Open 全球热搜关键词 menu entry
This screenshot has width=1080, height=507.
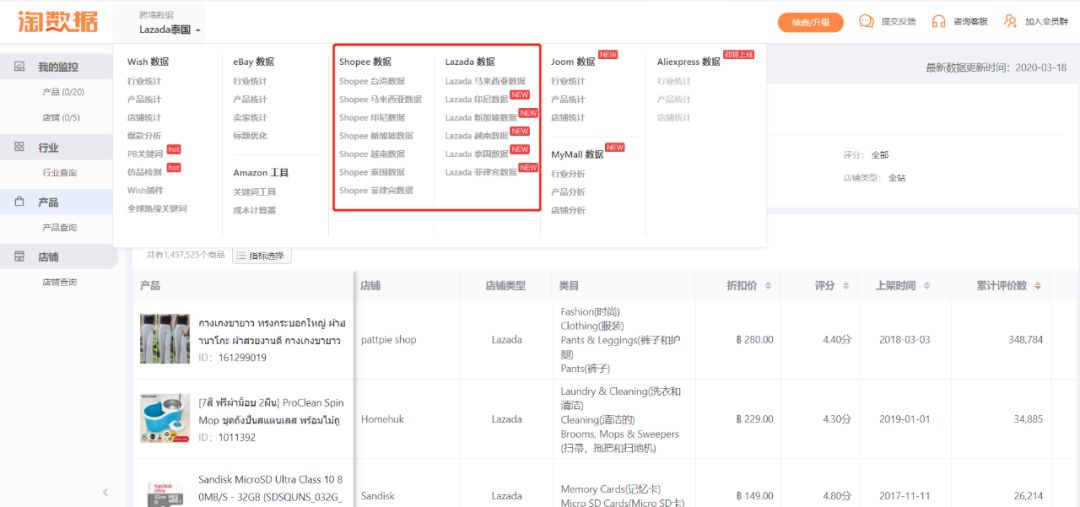click(157, 209)
